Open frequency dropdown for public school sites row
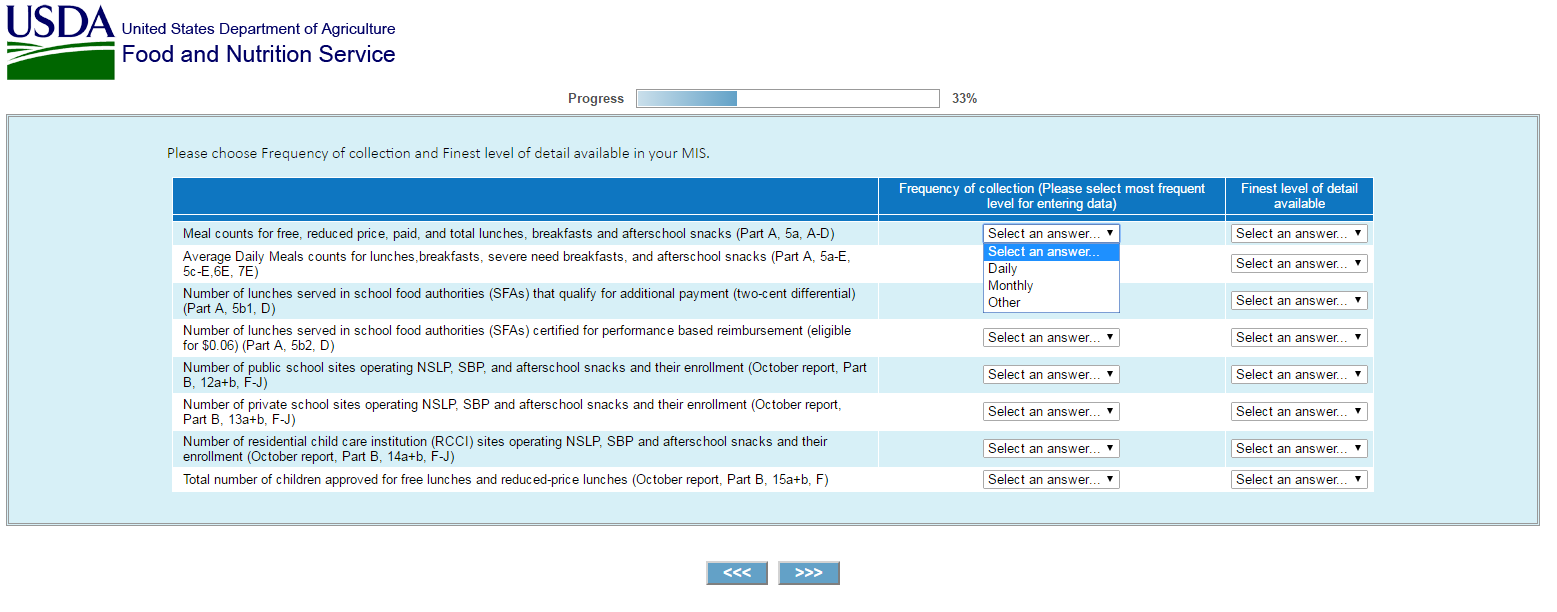 click(1050, 375)
